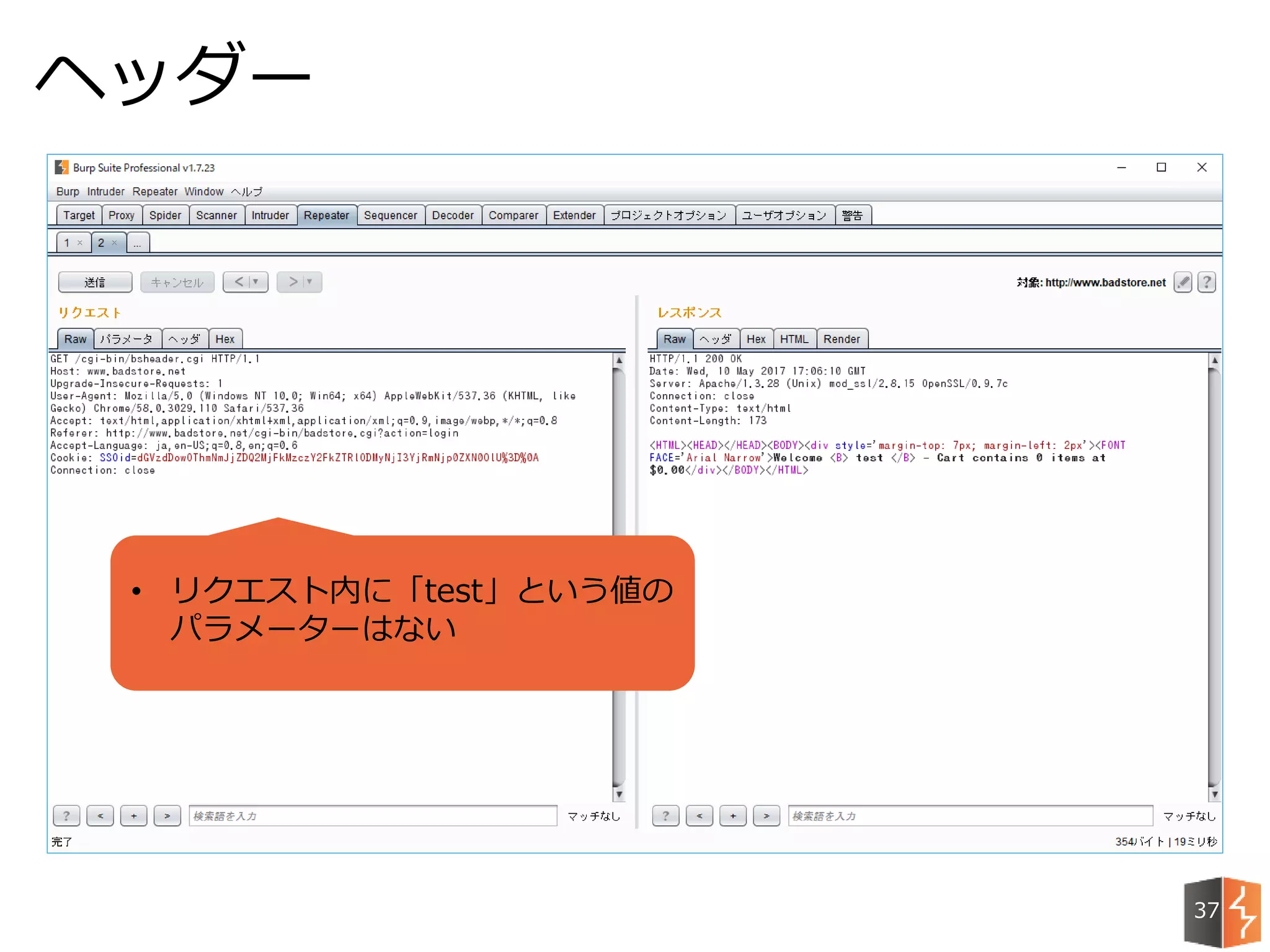Click the キャンセル cancel button
Image resolution: width=1270 pixels, height=952 pixels.
[177, 282]
